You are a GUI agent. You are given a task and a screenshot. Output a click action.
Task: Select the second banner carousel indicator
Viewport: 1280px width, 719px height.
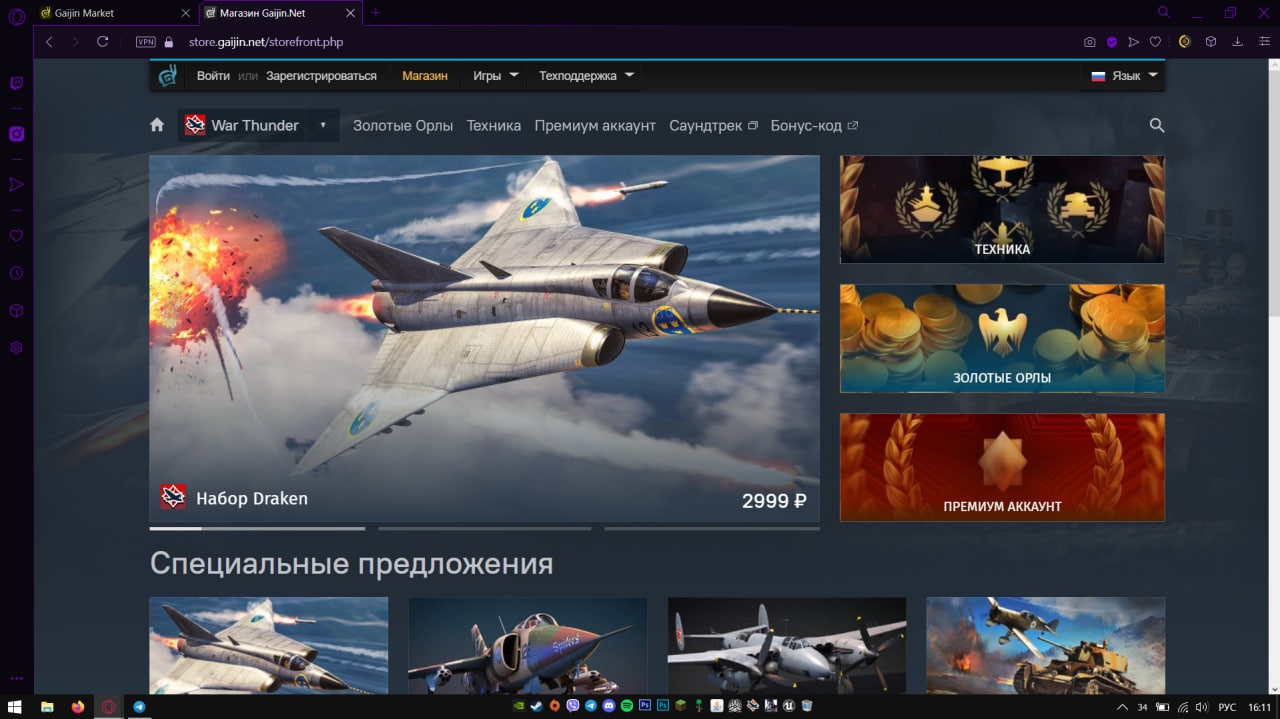[484, 528]
